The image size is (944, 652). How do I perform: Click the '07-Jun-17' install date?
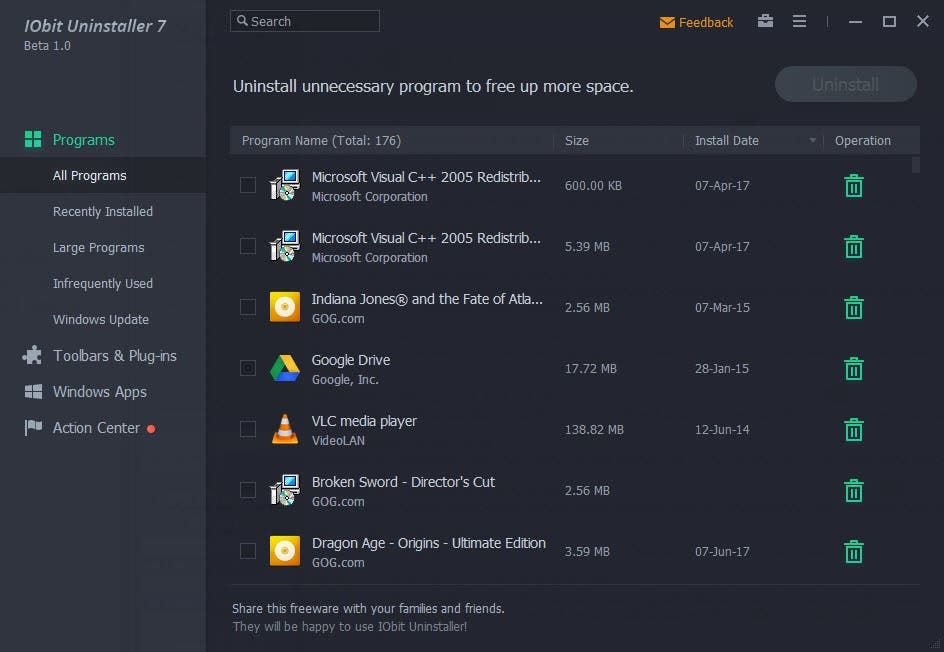click(722, 551)
